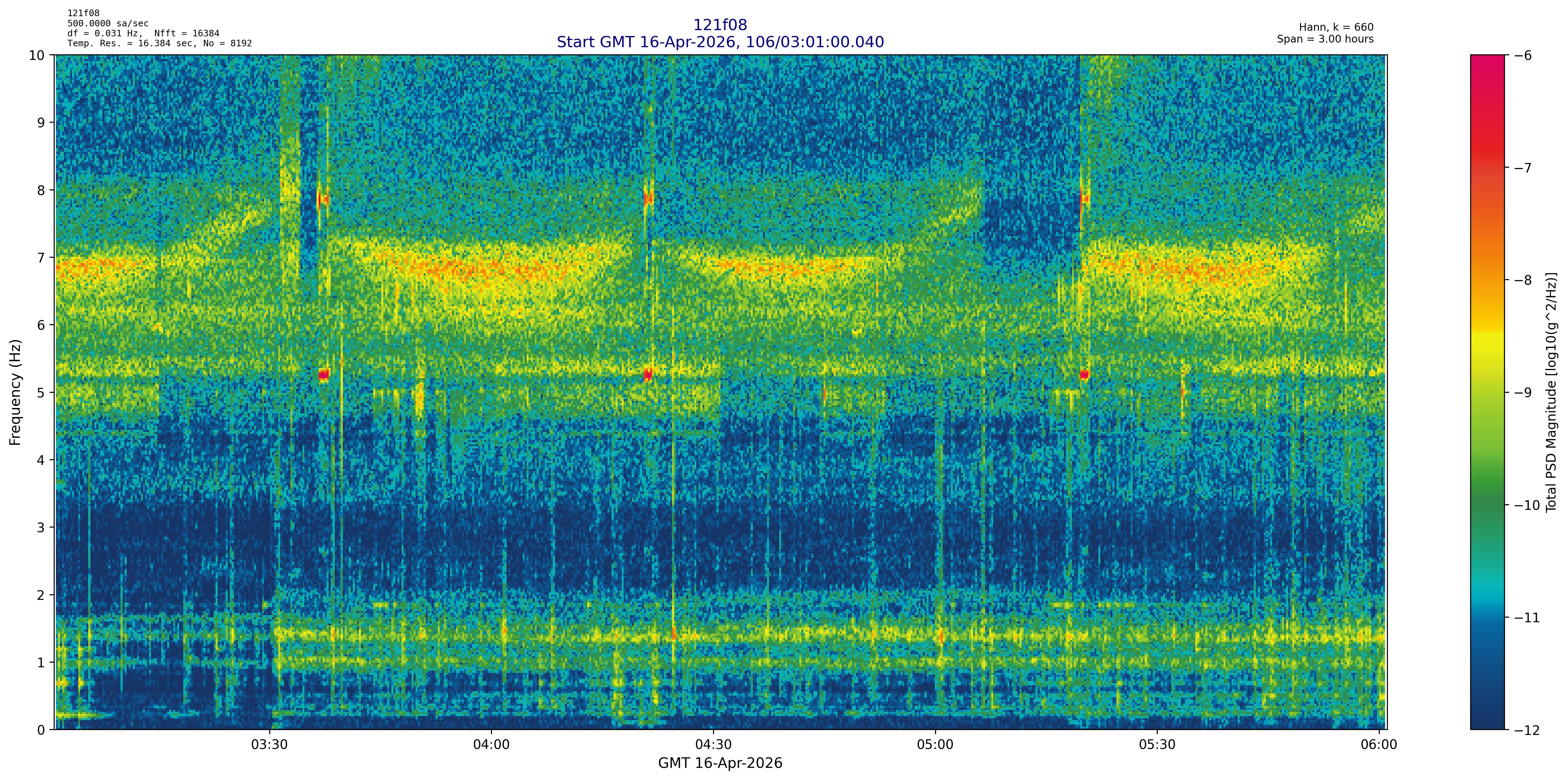Click the 06:00 time tick label
This screenshot has height=780, width=1568.
[x=1379, y=745]
